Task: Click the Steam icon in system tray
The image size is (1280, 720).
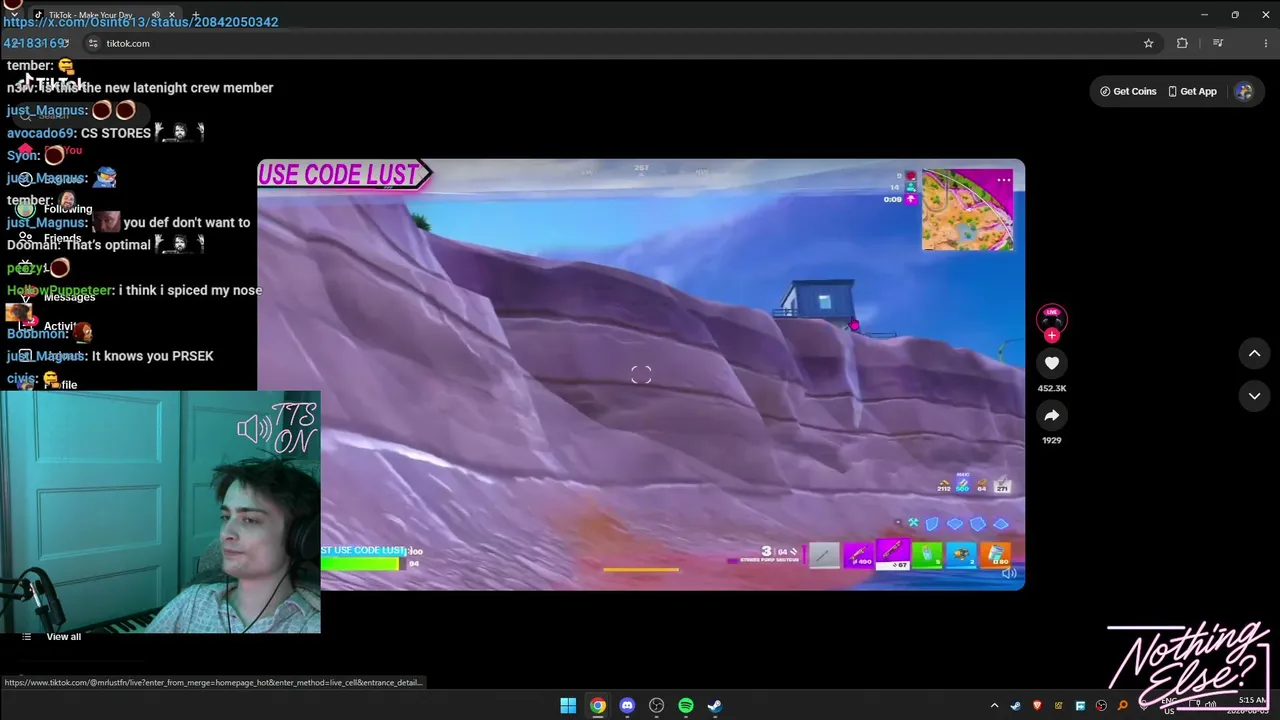Action: coord(1016,706)
